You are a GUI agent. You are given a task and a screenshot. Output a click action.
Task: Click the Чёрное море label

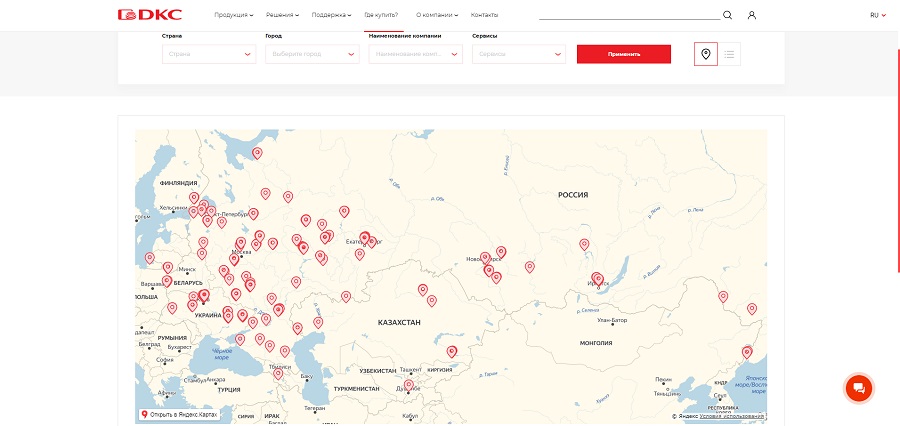click(222, 354)
